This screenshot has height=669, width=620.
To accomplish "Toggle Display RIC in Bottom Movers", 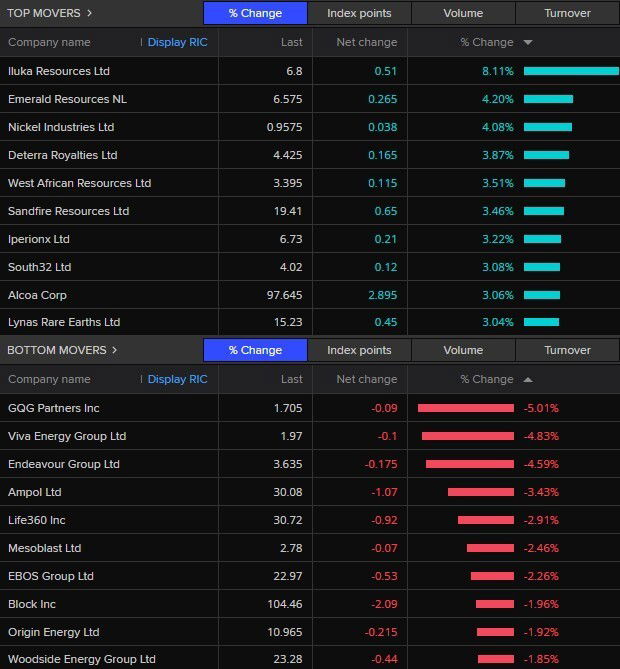I will 177,380.
